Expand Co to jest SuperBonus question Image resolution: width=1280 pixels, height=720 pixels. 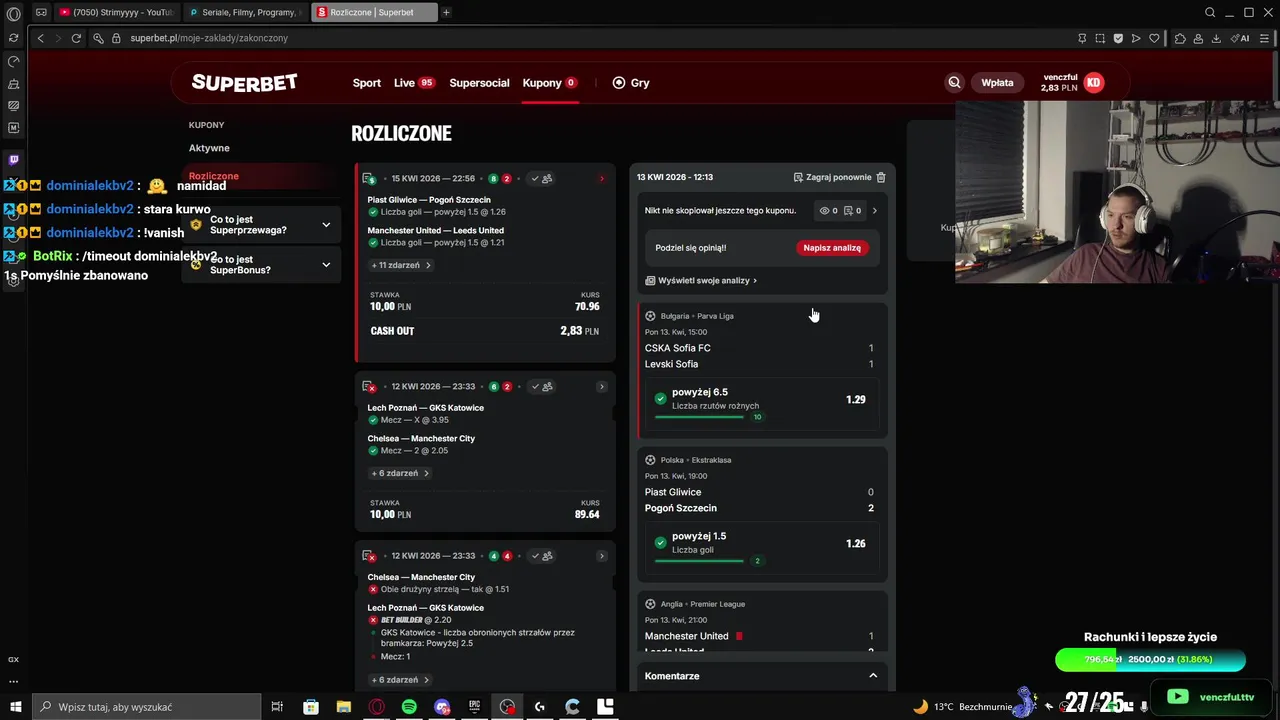point(261,265)
